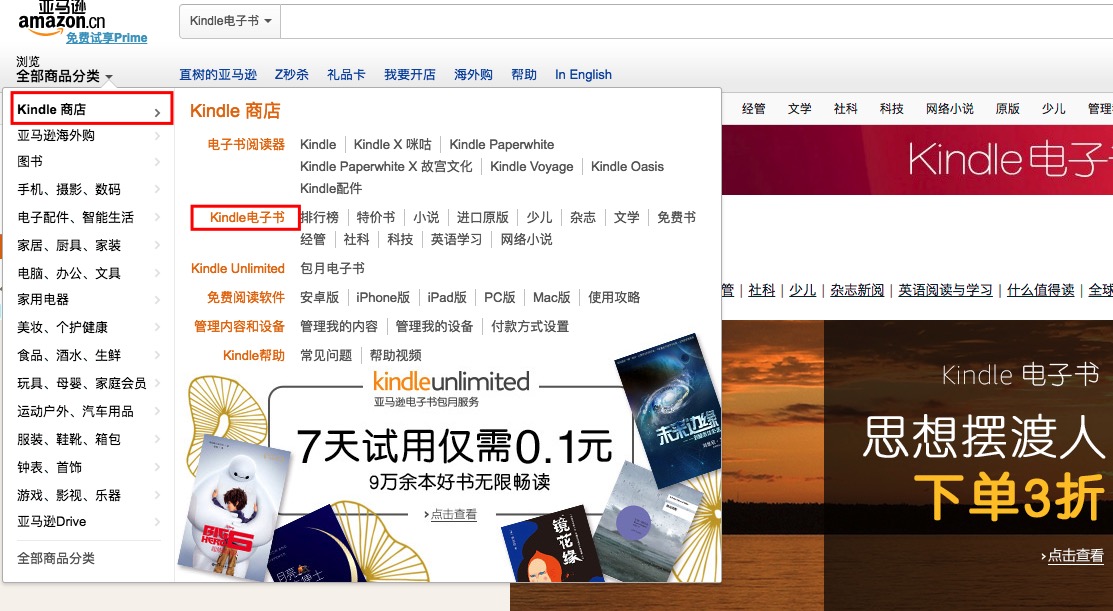Open the 免费试享Prime link

coord(106,38)
